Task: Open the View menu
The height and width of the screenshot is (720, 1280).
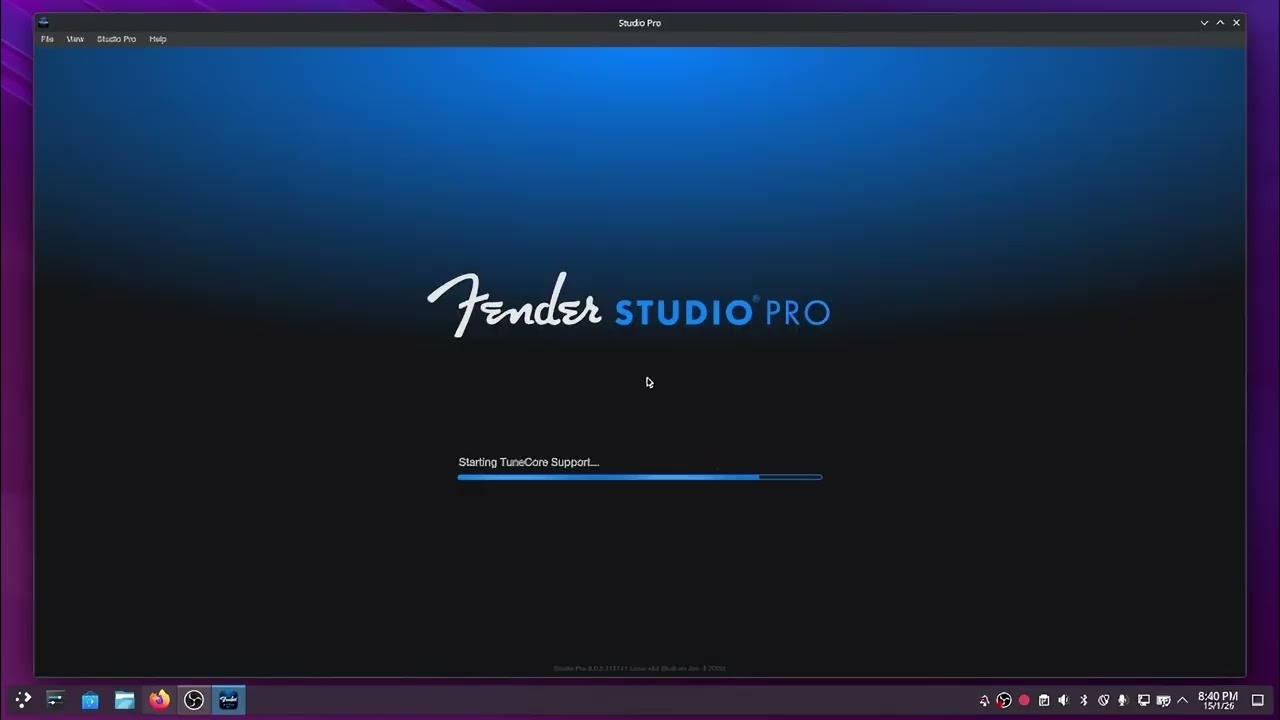Action: (x=75, y=39)
